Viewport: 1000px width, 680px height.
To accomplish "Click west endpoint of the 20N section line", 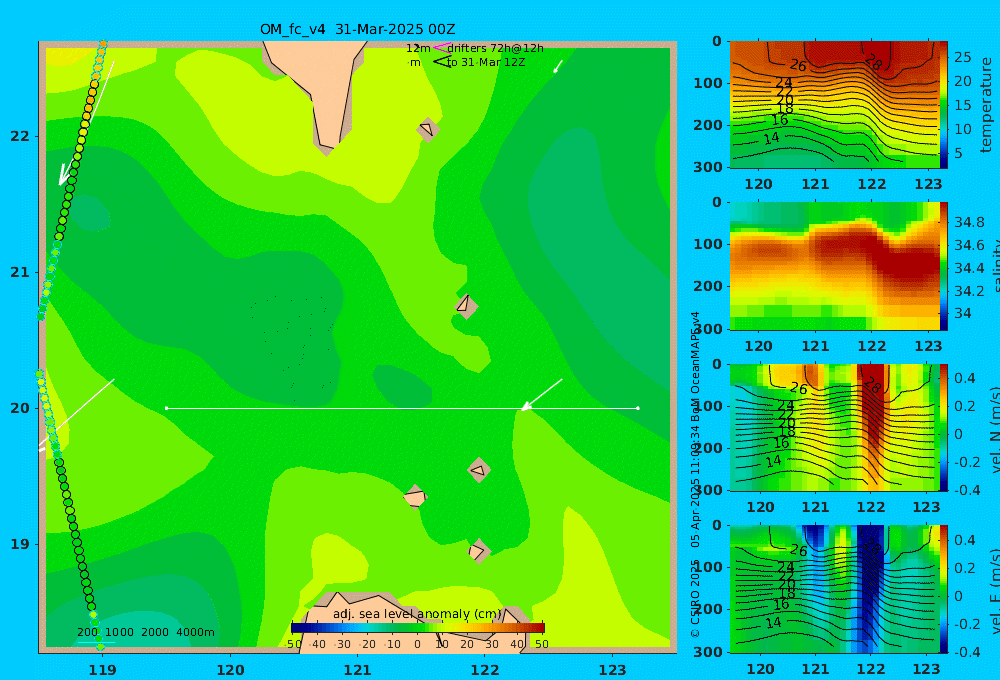I will pyautogui.click(x=166, y=408).
